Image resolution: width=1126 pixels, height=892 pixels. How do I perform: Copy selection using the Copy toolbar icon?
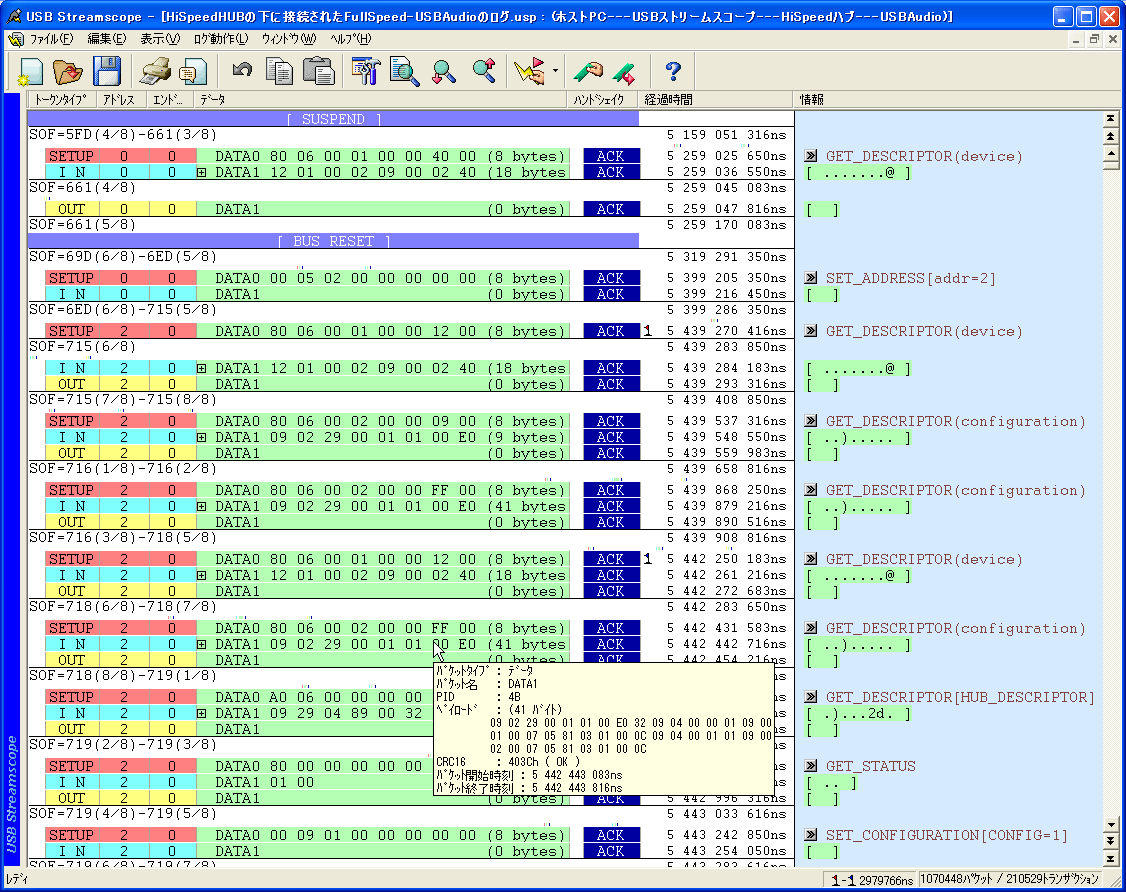pyautogui.click(x=279, y=71)
